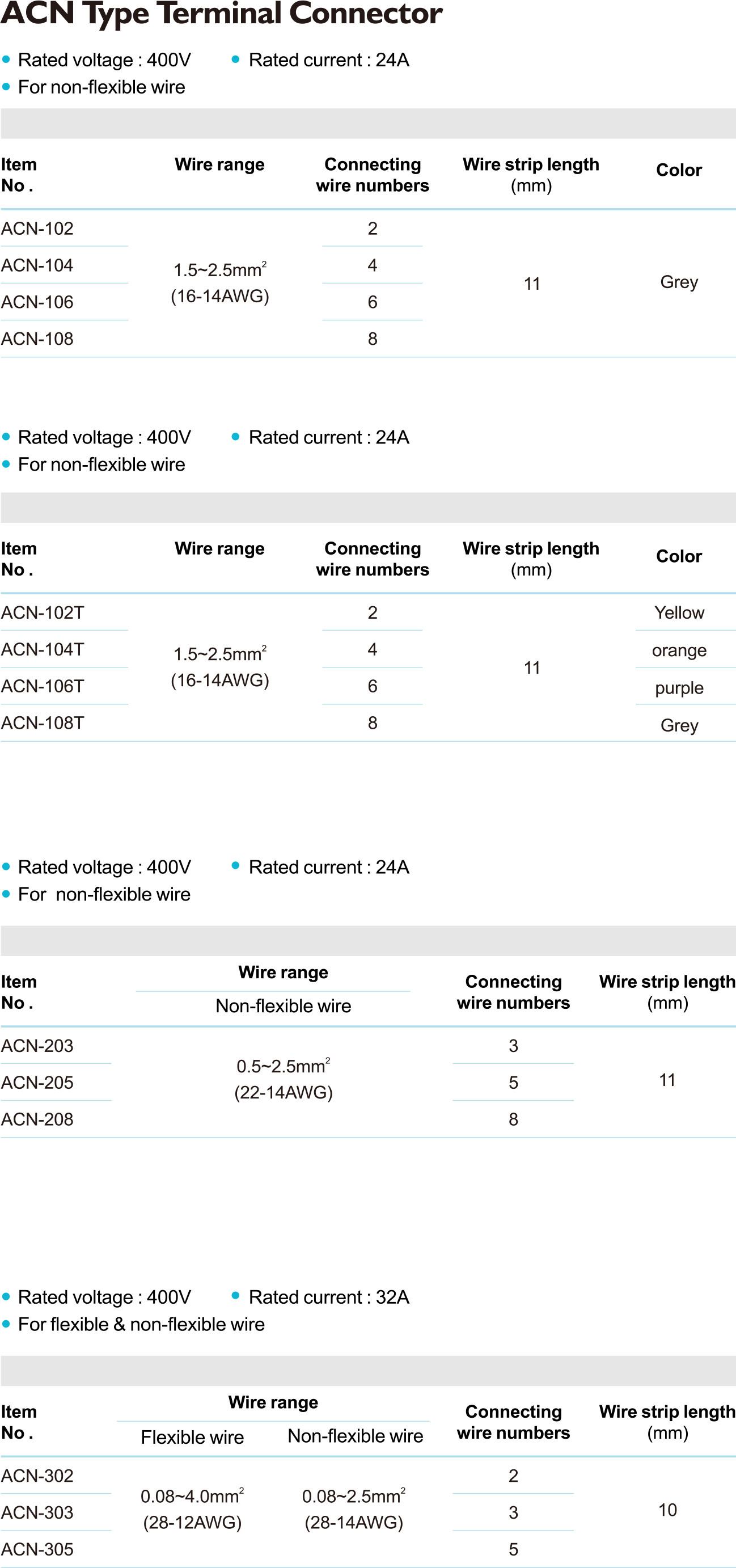Select item ACN-108T
This screenshot has height=1568, width=736.
coord(43,722)
